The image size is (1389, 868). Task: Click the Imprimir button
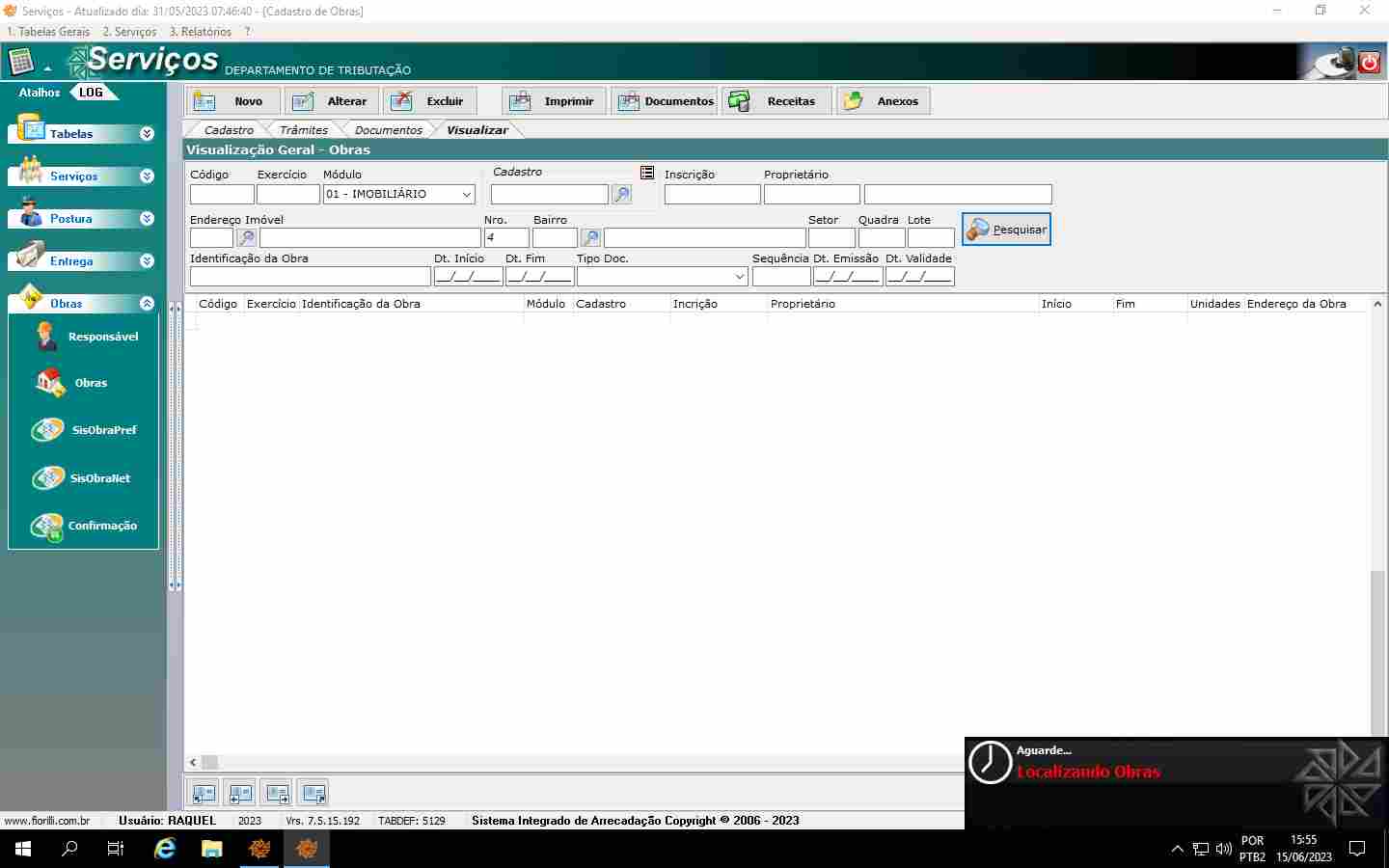[554, 101]
